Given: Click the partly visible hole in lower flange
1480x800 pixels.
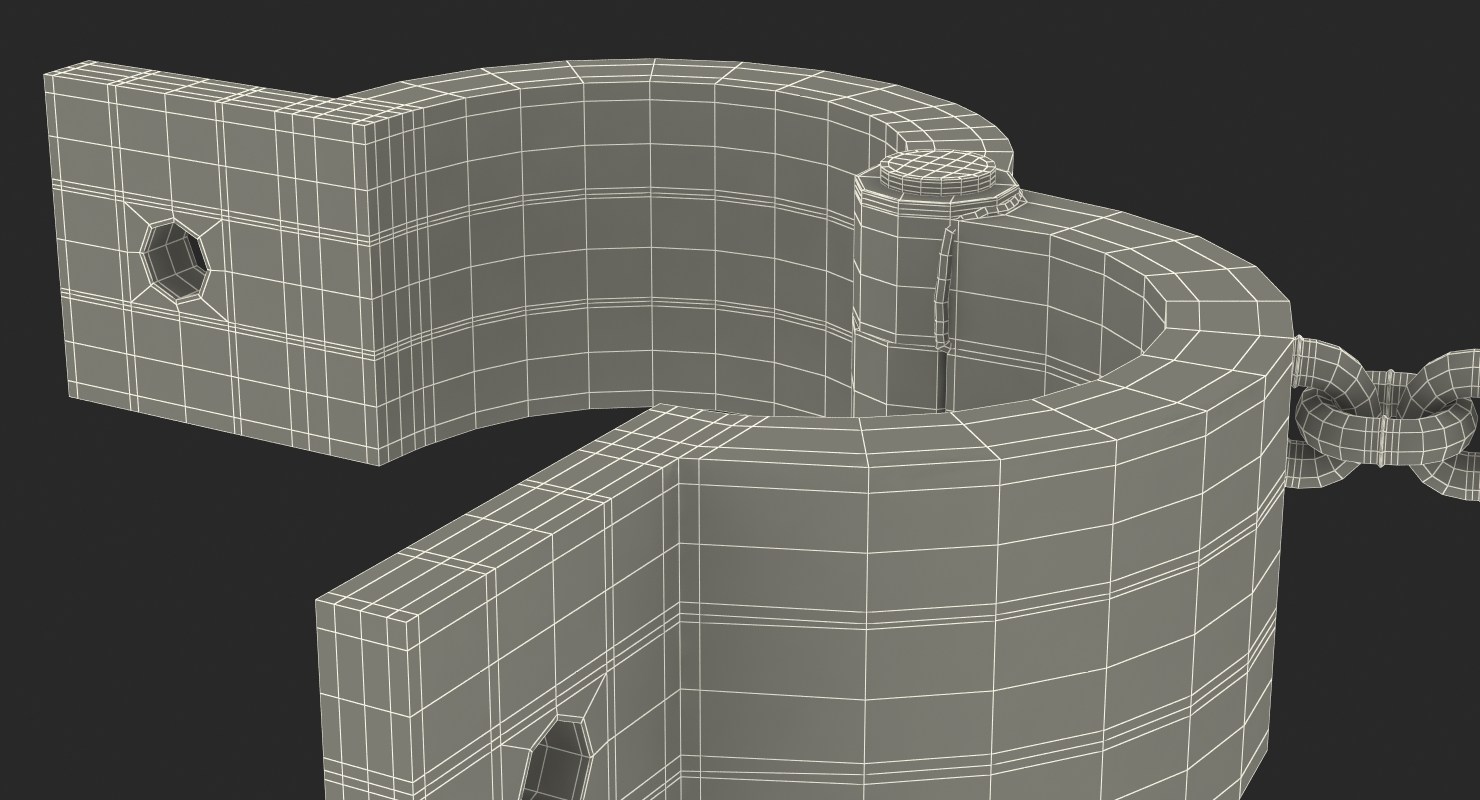Looking at the screenshot, I should click(x=557, y=760).
